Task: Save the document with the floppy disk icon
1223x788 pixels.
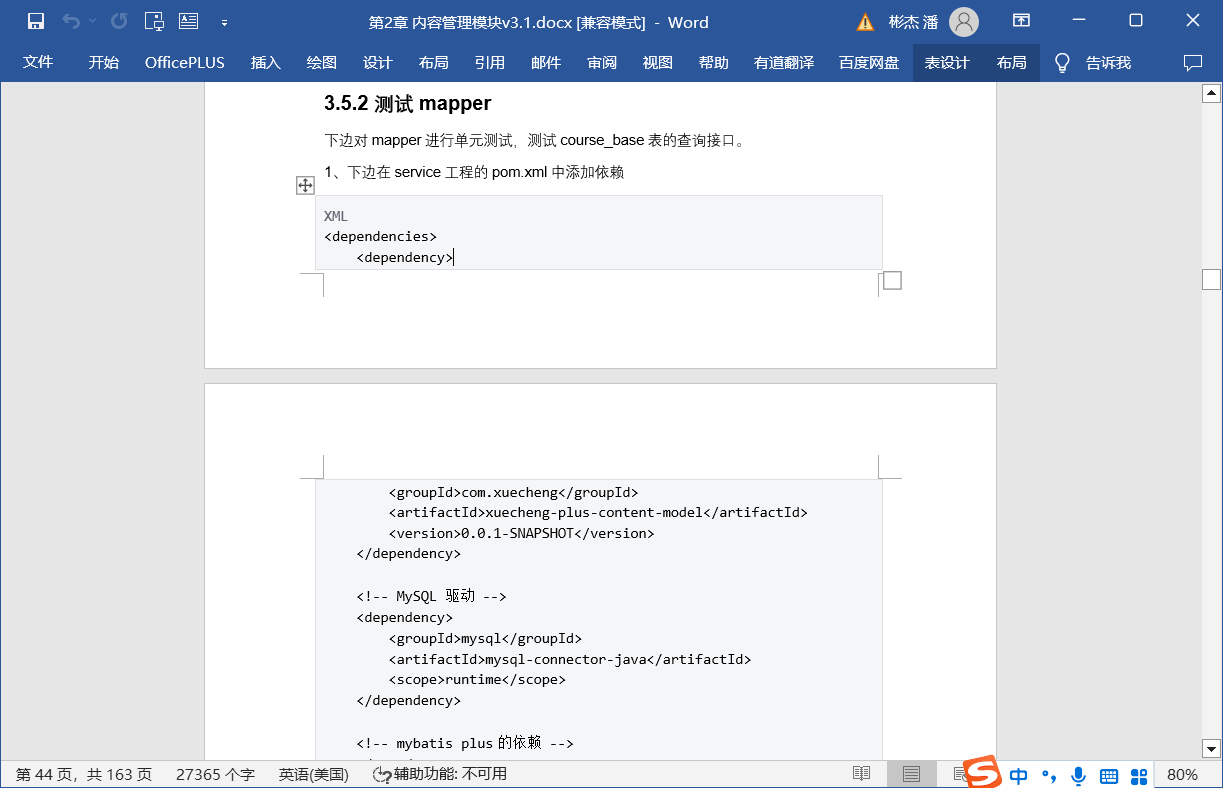Action: pyautogui.click(x=36, y=21)
